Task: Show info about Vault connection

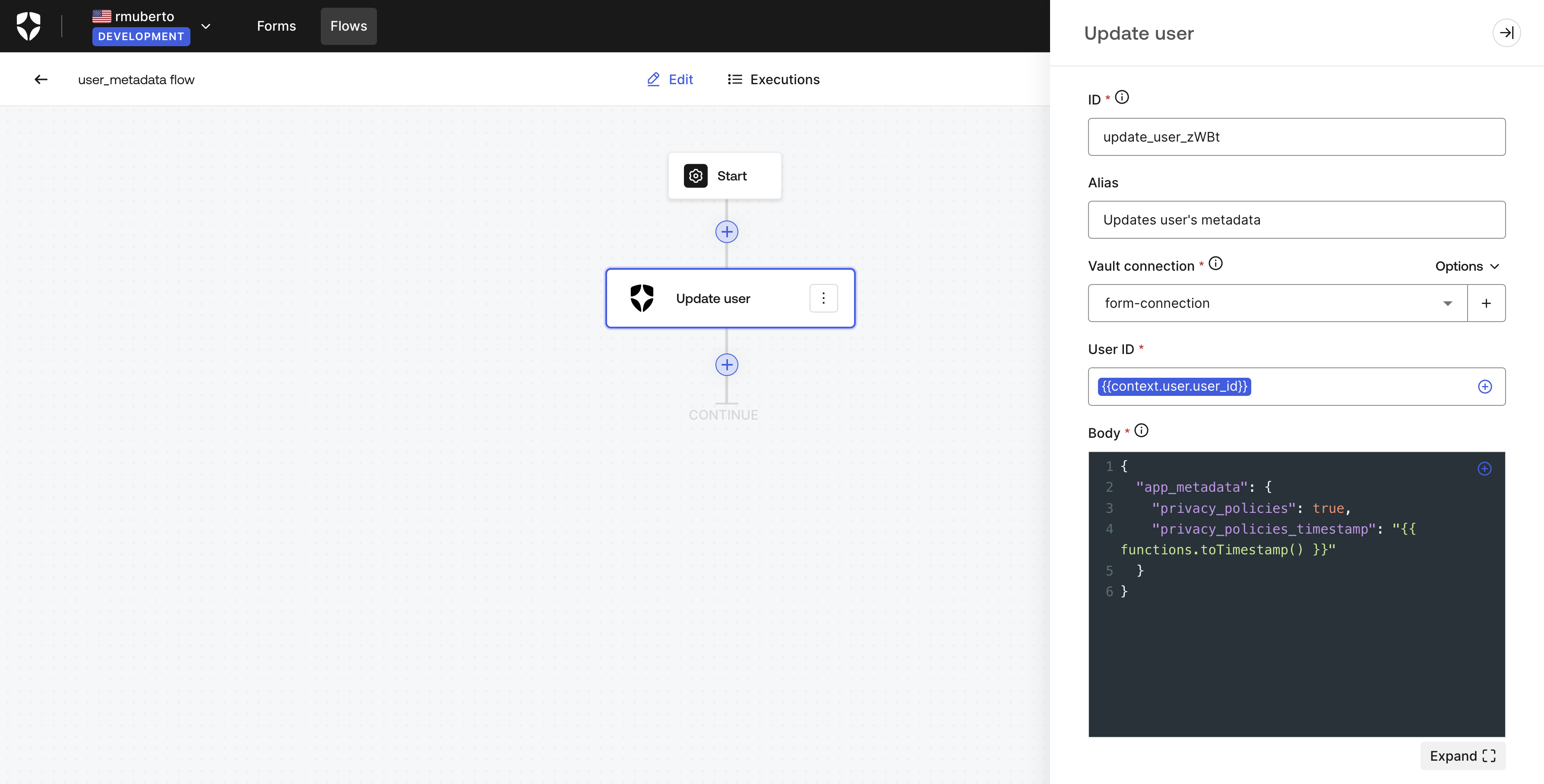Action: coord(1215,263)
